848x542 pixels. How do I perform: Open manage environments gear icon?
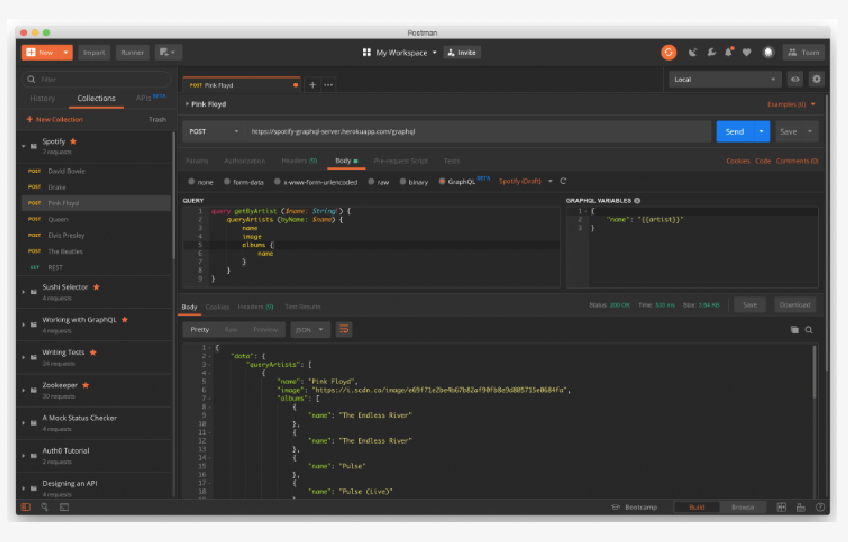(817, 79)
